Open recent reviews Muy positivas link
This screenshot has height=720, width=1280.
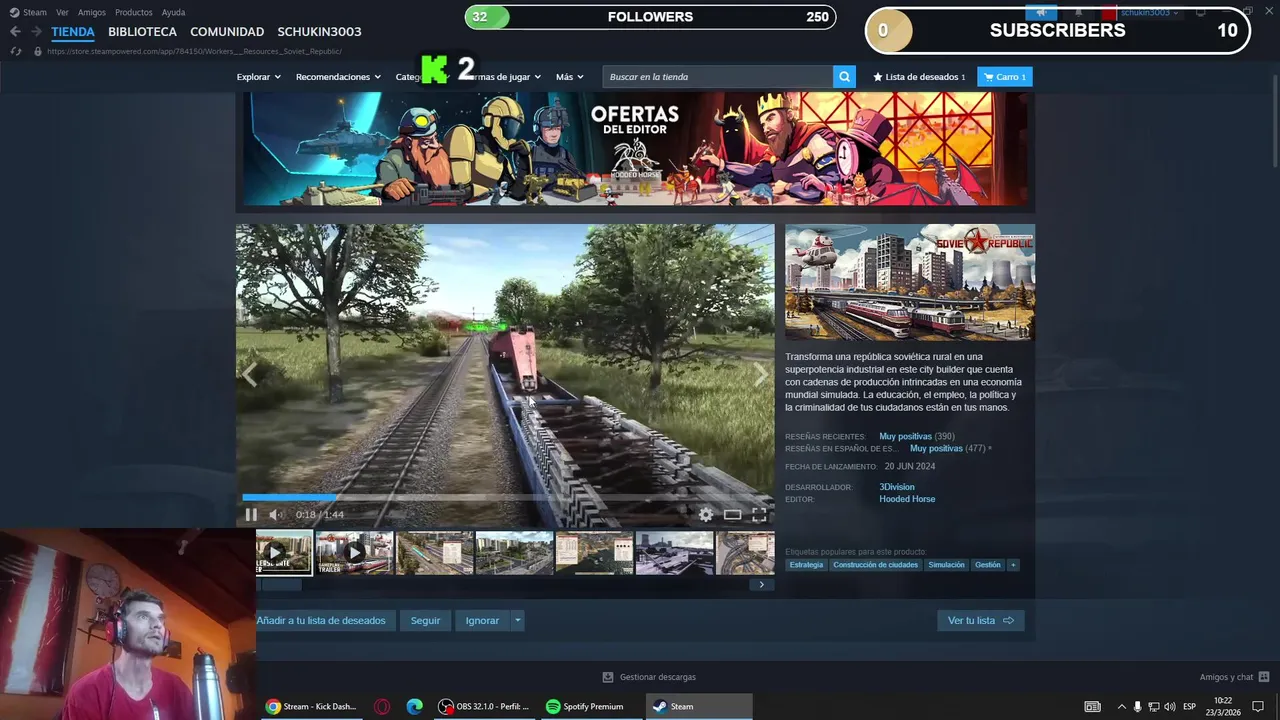(x=905, y=437)
